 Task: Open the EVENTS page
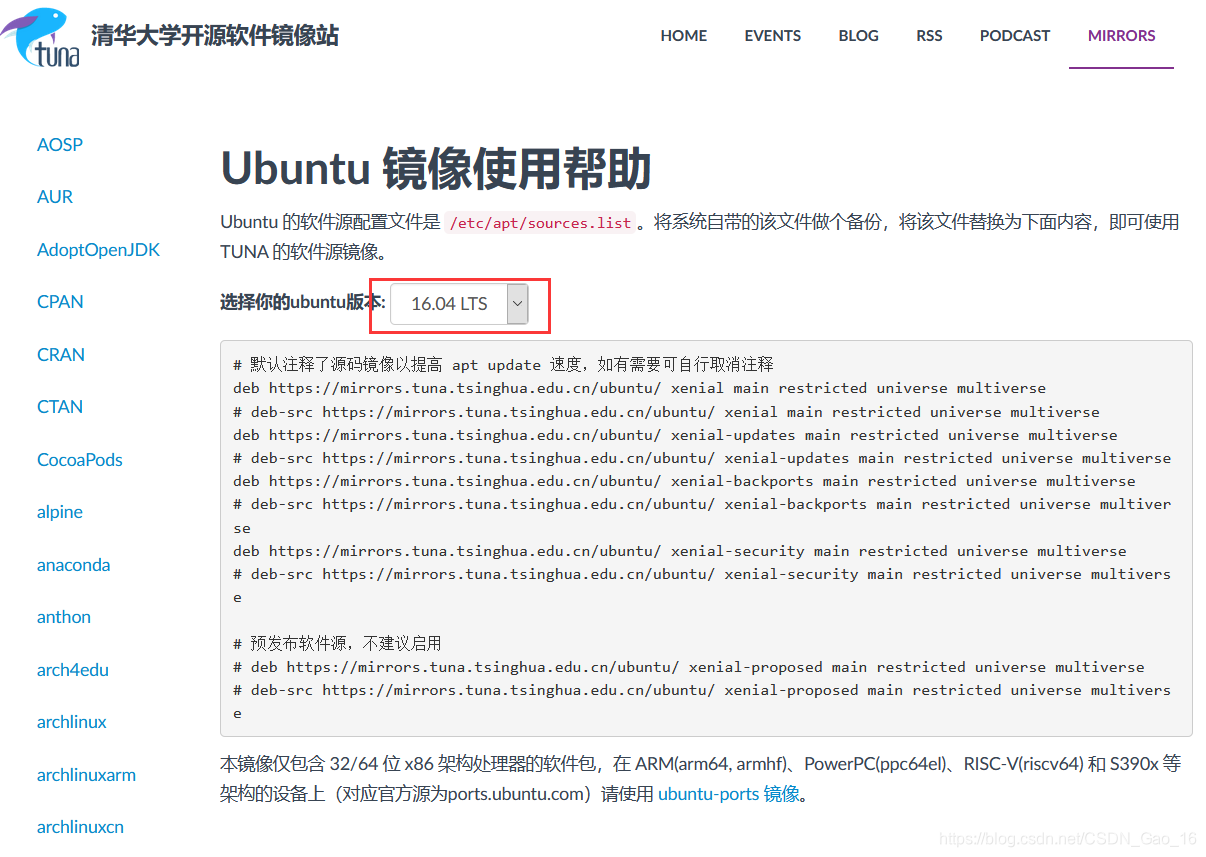click(x=772, y=35)
